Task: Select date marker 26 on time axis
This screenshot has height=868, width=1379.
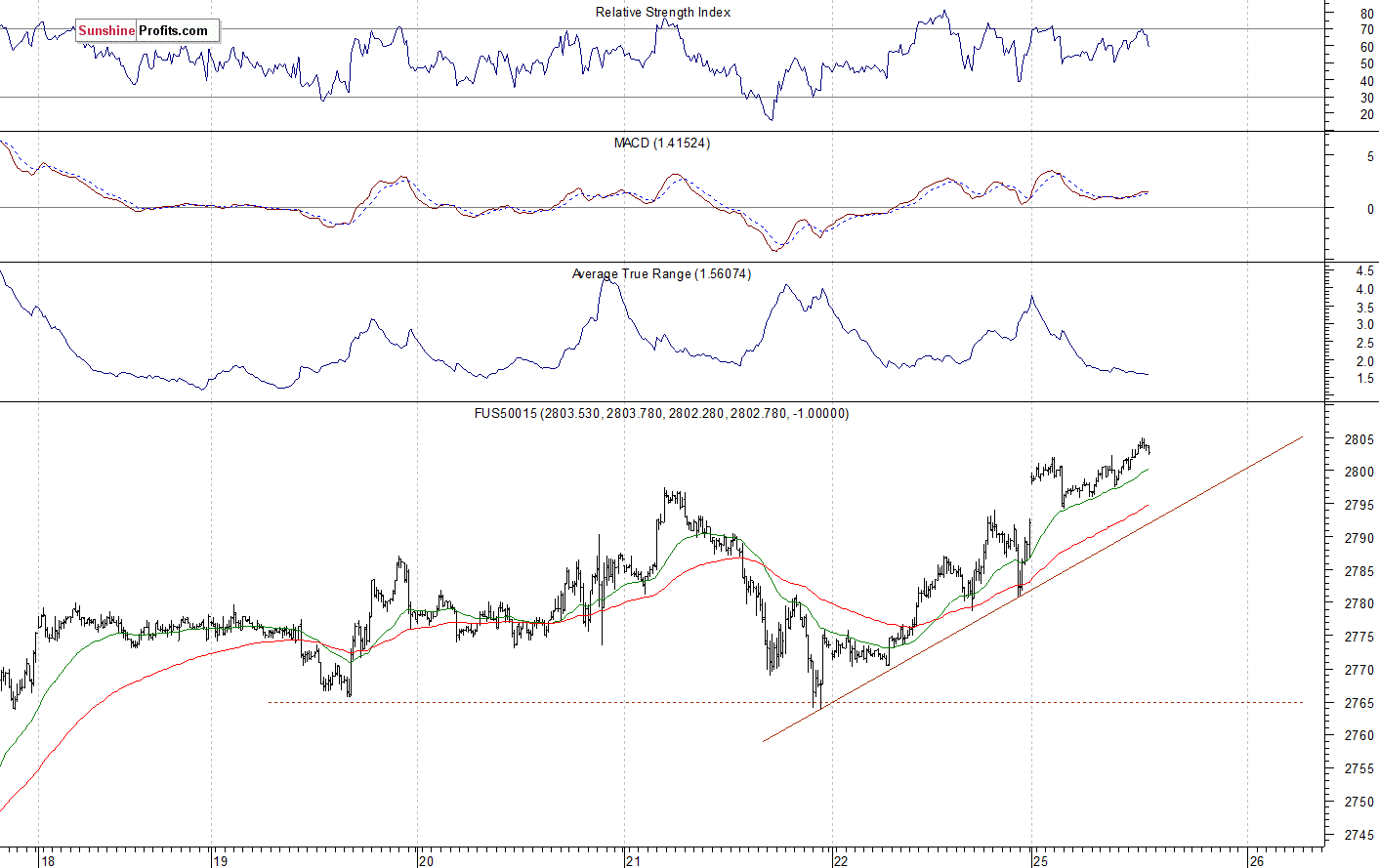Action: [x=1258, y=860]
